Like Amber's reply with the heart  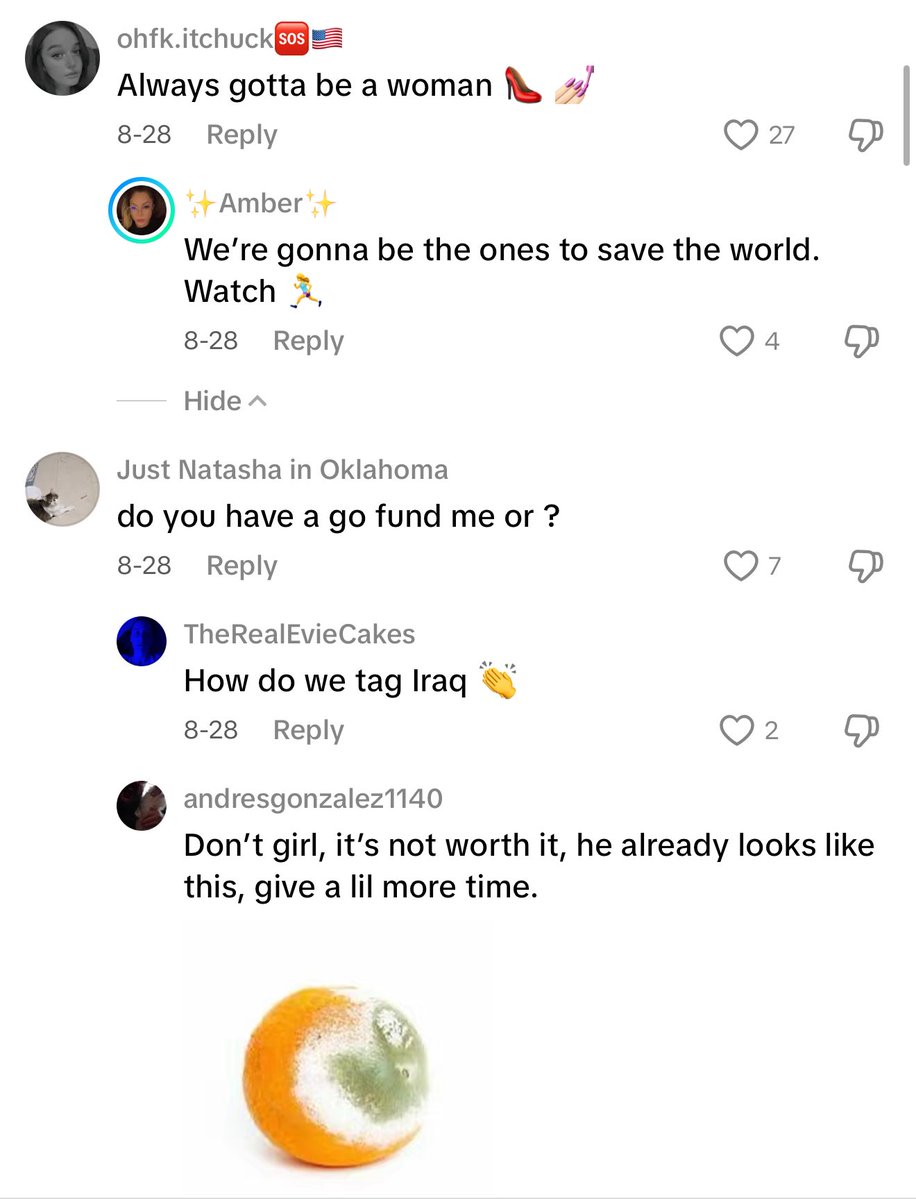pyautogui.click(x=737, y=341)
